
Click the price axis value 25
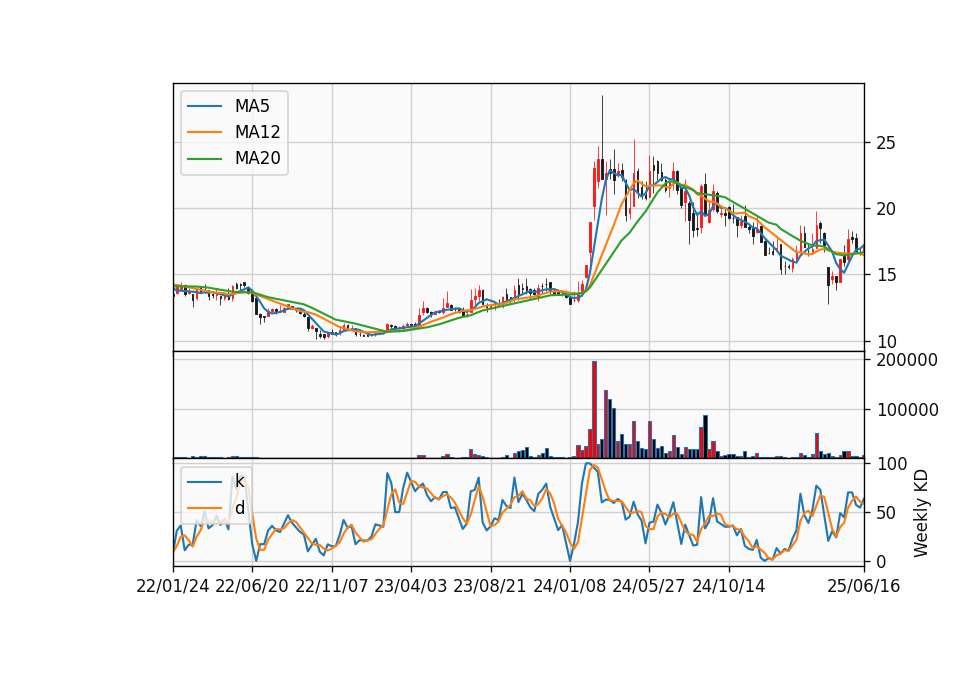886,143
